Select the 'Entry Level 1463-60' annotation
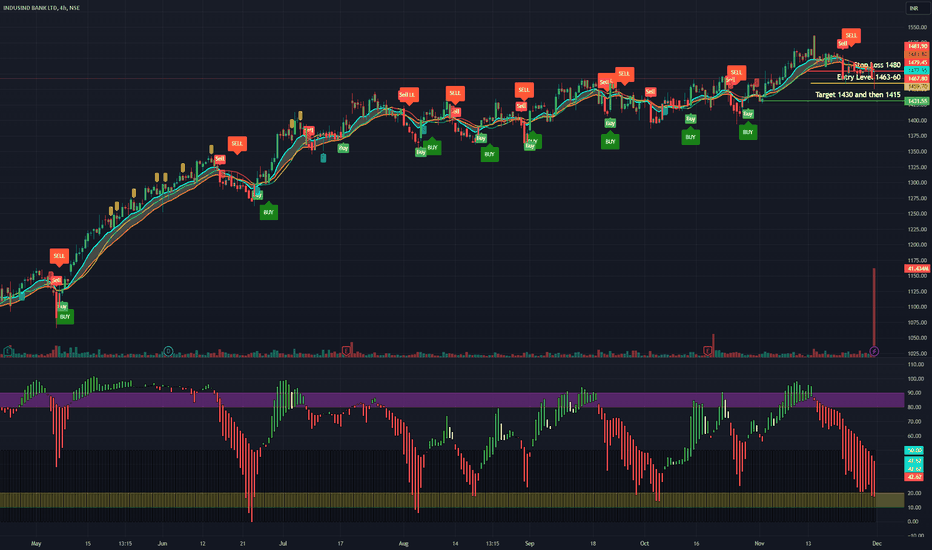This screenshot has height=550, width=932. (x=868, y=77)
